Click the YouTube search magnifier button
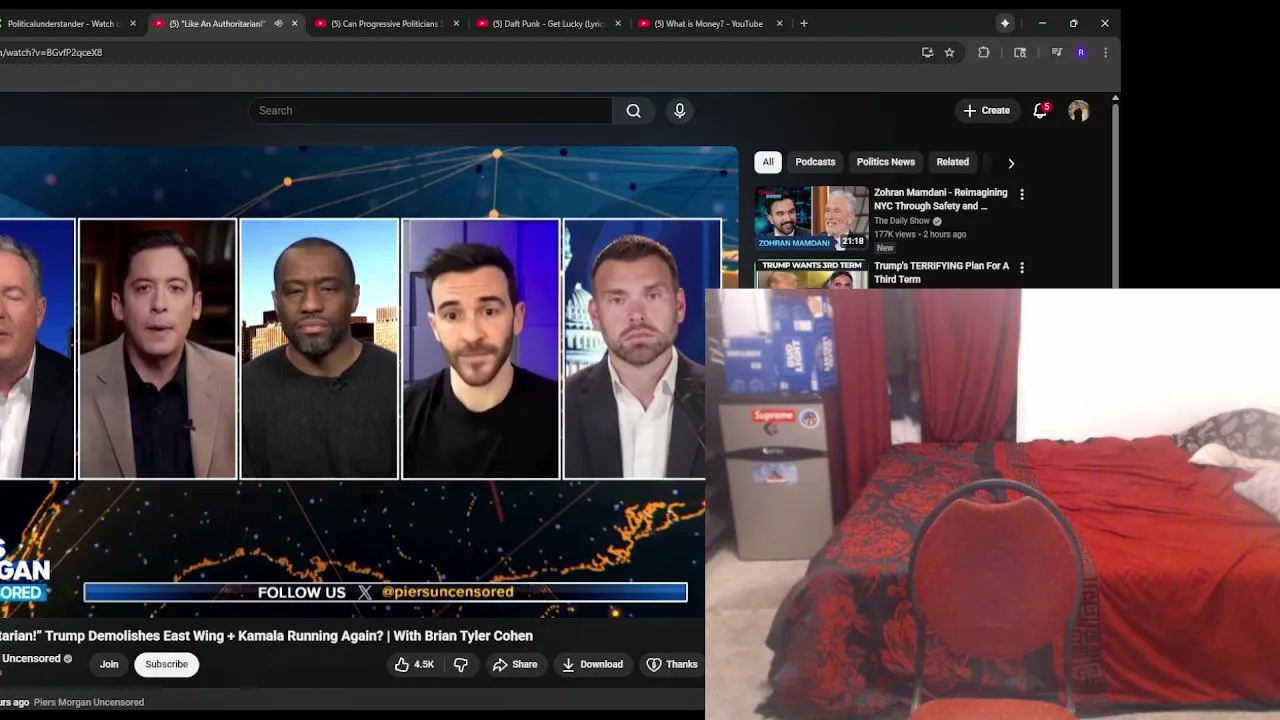1280x720 pixels. pos(633,111)
